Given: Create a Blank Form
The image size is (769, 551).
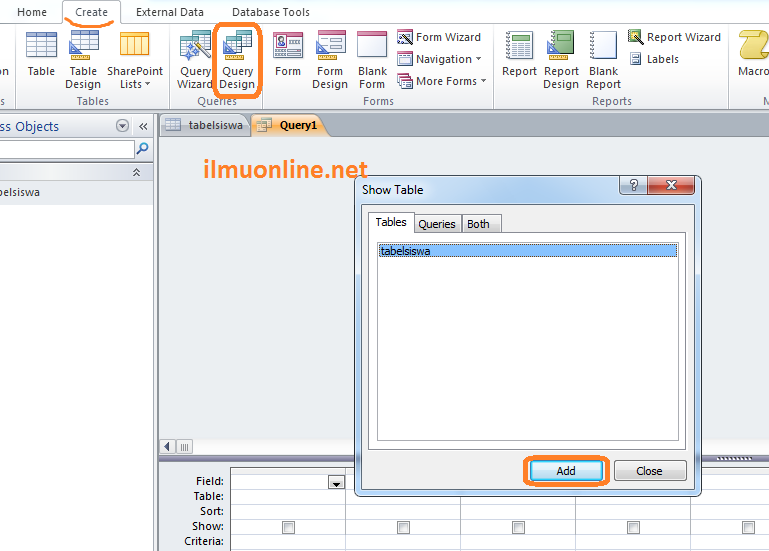Looking at the screenshot, I should point(372,59).
